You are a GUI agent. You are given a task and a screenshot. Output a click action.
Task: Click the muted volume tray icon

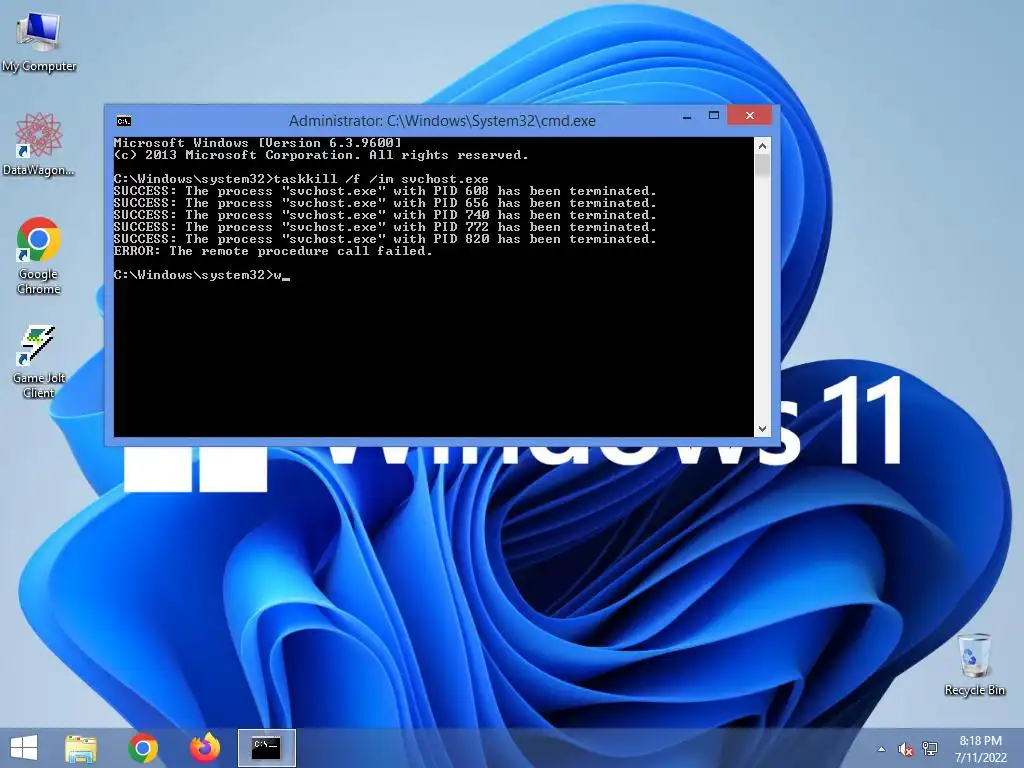click(905, 749)
